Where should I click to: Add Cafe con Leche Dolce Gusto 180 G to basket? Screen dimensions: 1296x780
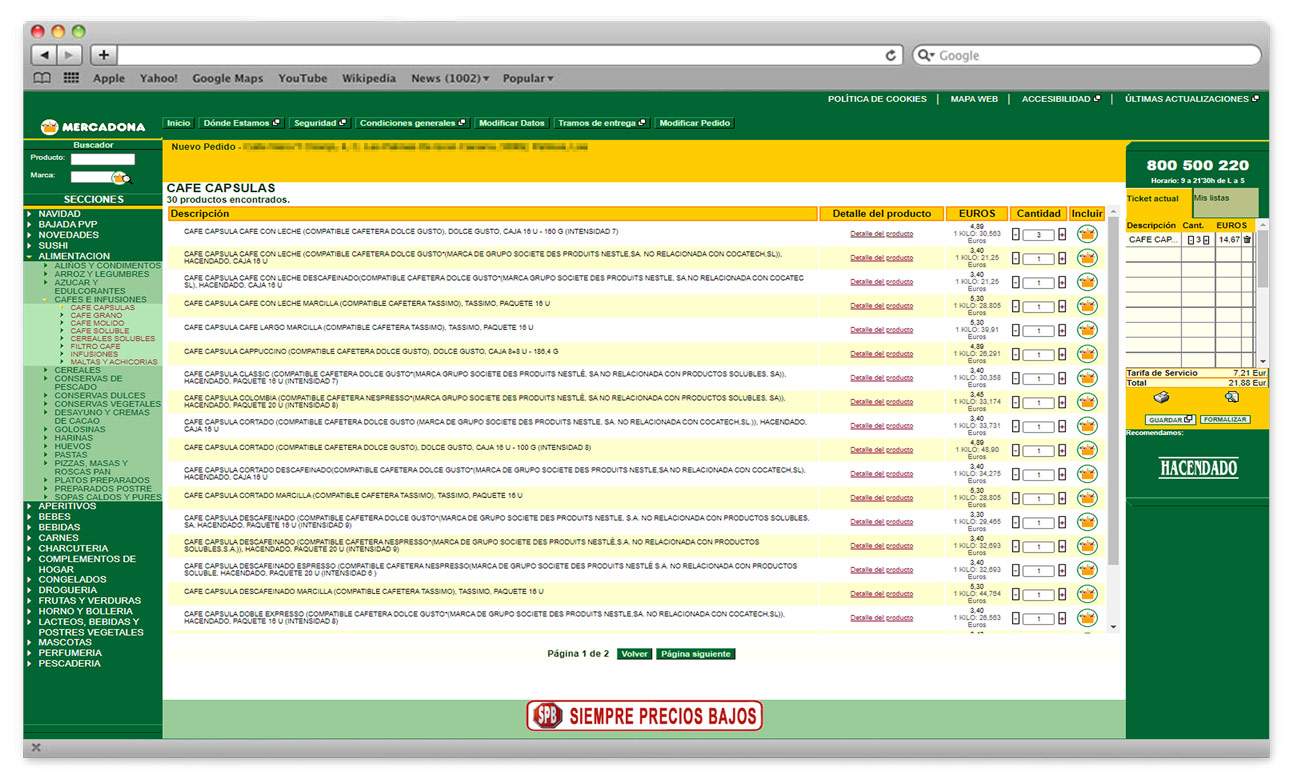(1087, 234)
